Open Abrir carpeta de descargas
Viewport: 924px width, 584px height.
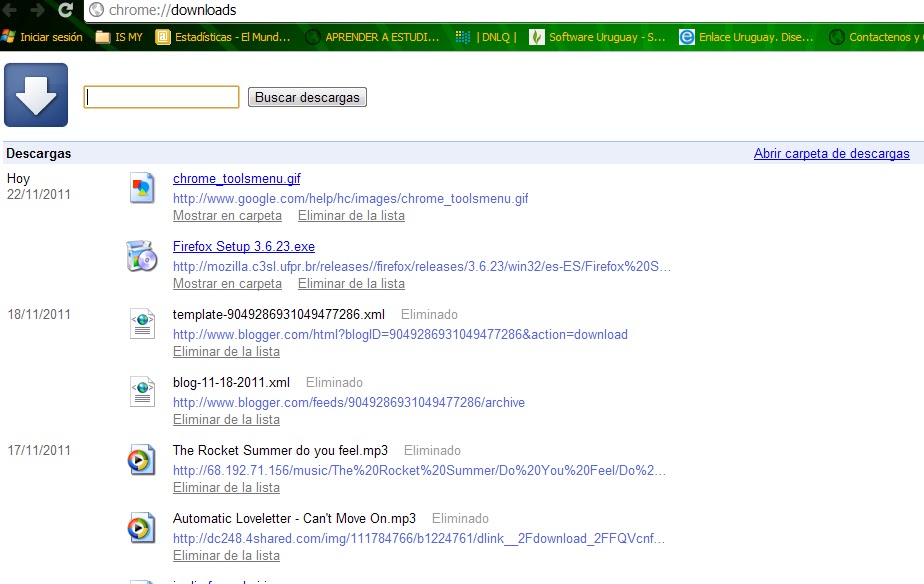[x=834, y=153]
